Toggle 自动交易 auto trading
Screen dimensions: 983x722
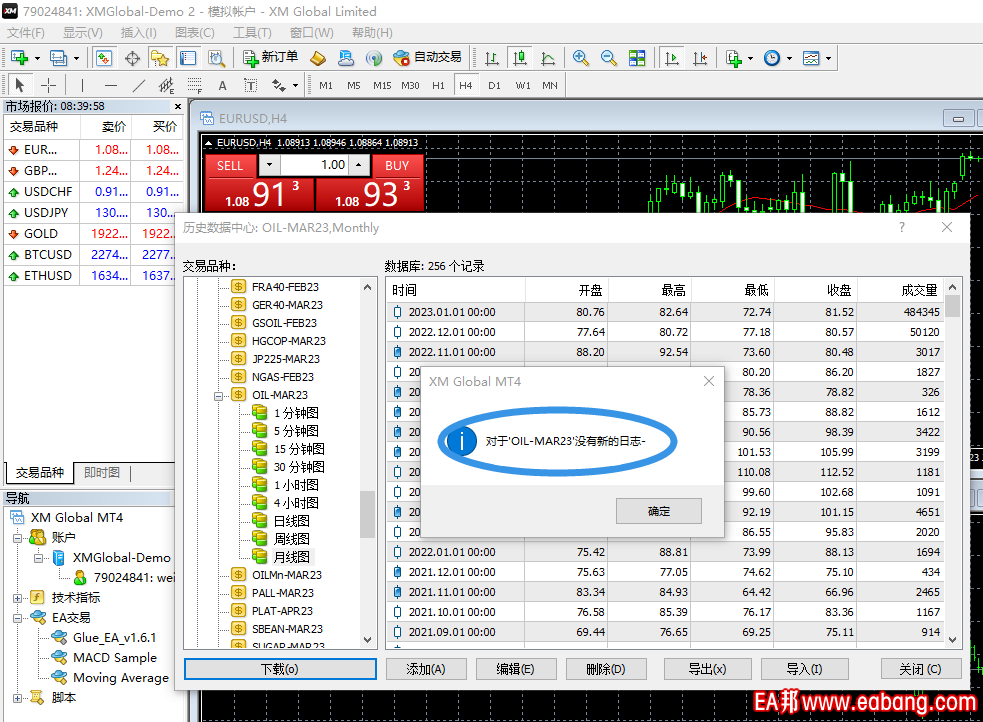click(x=428, y=58)
